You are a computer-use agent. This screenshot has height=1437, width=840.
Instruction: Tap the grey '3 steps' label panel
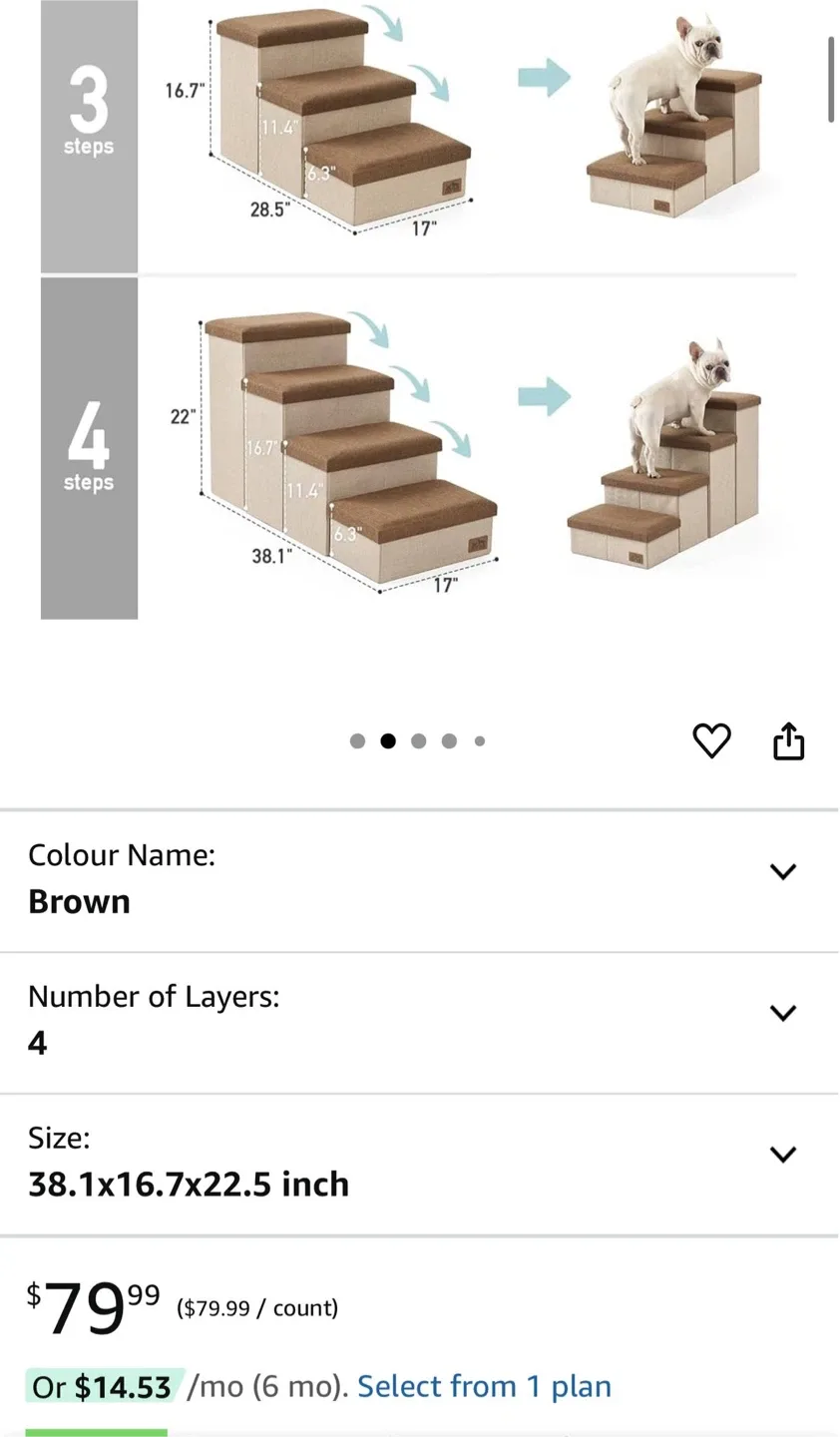pyautogui.click(x=89, y=135)
